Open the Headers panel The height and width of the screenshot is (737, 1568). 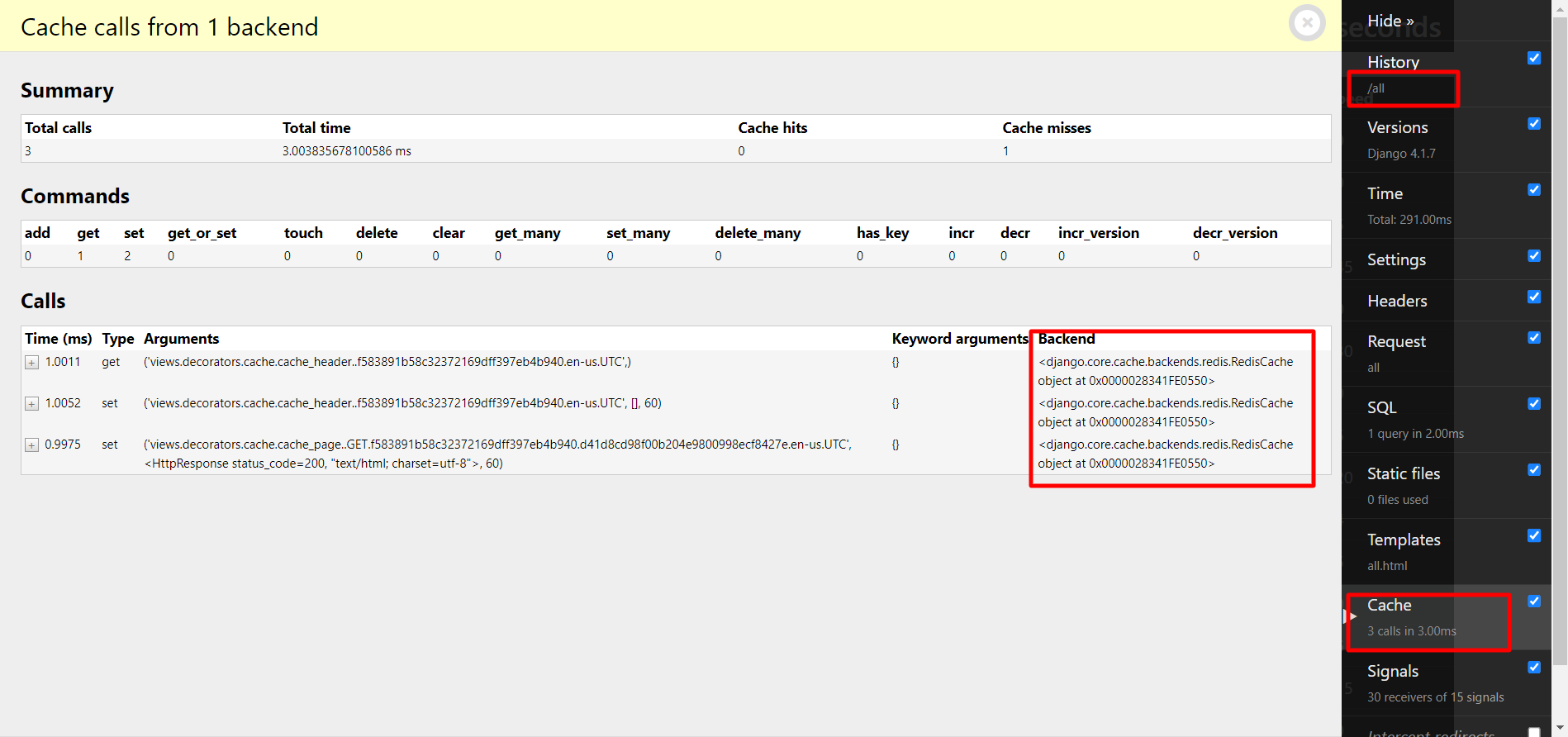coord(1397,301)
